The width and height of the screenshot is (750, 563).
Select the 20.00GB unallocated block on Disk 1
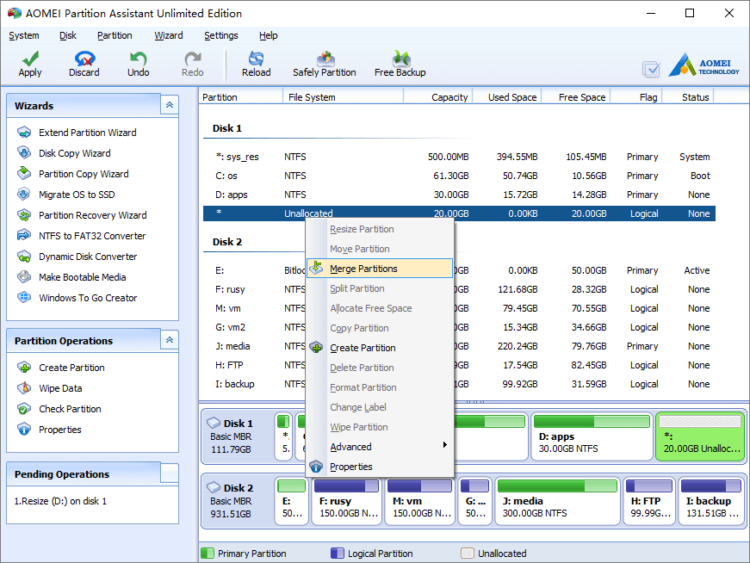pos(700,437)
